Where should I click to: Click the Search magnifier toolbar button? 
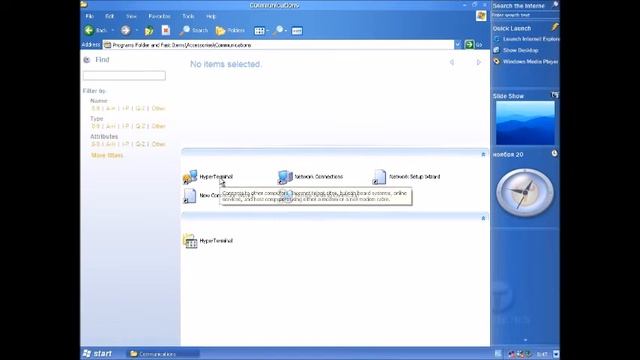[x=194, y=30]
